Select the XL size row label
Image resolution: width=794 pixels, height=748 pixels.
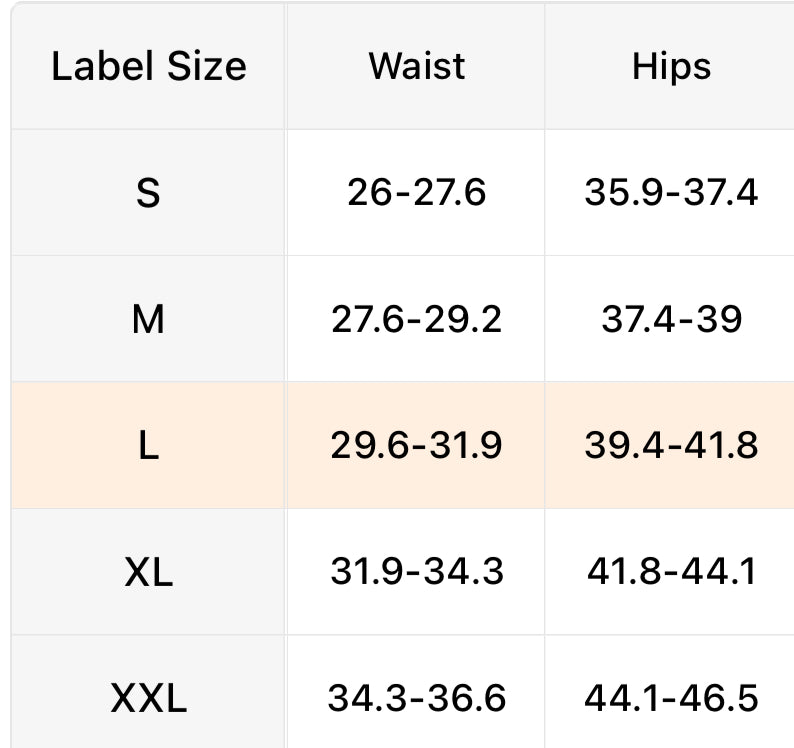tap(148, 572)
